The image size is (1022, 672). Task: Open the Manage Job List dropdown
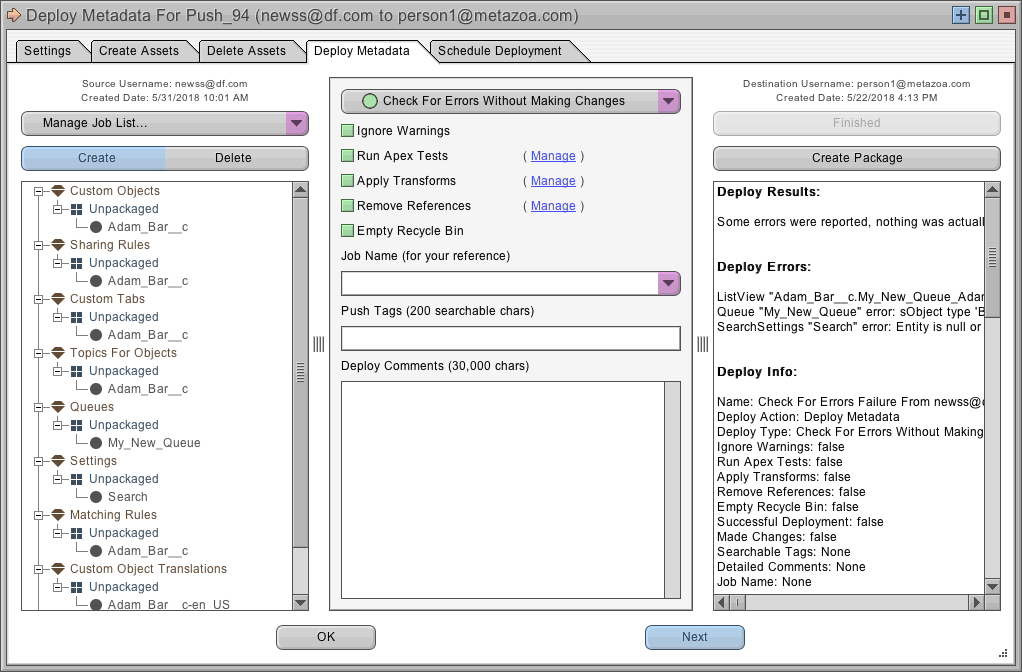pyautogui.click(x=165, y=123)
